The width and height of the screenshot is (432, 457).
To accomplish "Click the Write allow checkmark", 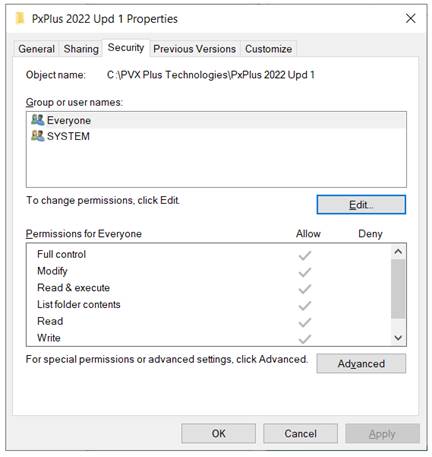I will coord(305,339).
